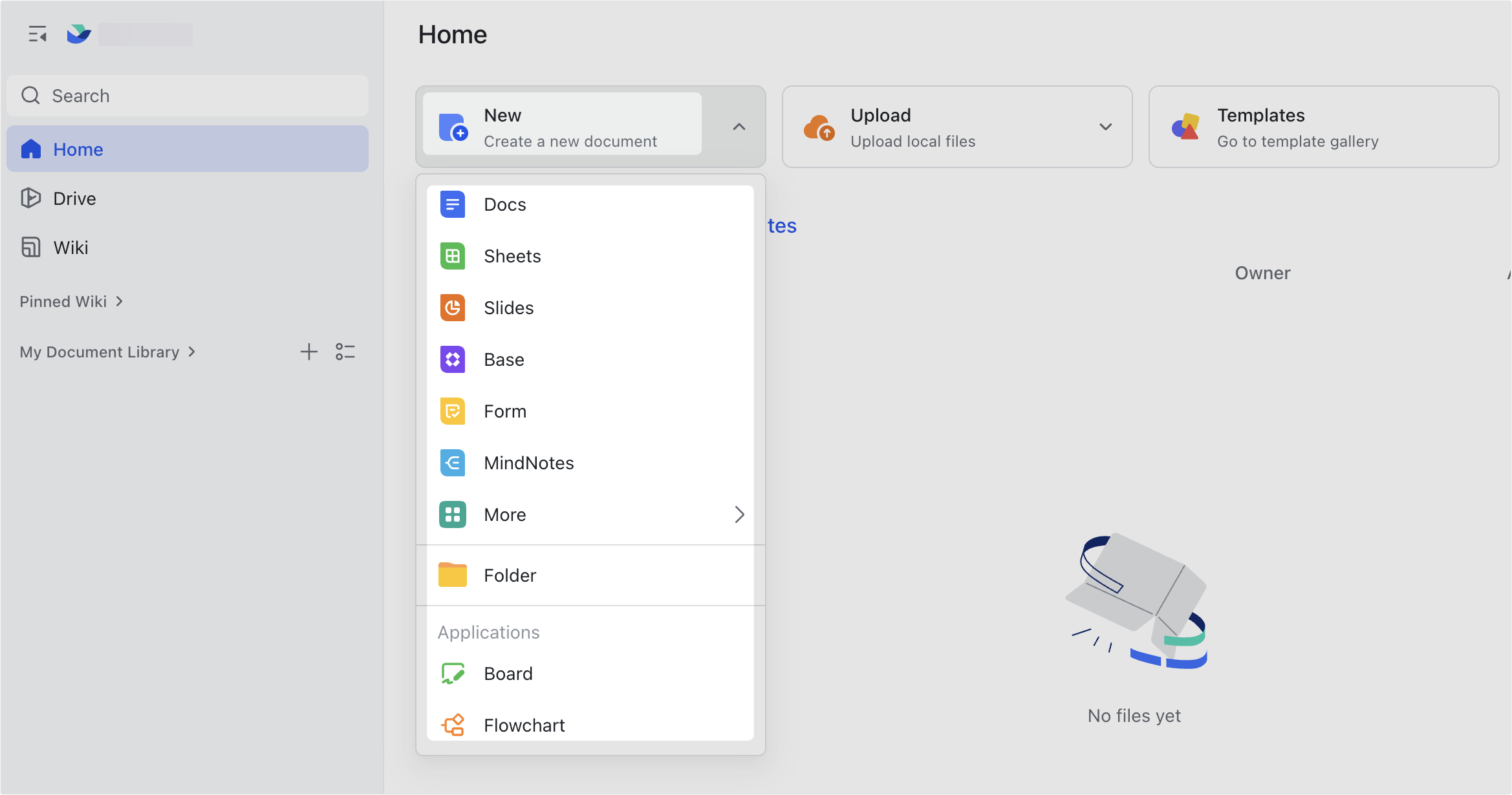
Task: Create a new Base
Action: coord(504,359)
